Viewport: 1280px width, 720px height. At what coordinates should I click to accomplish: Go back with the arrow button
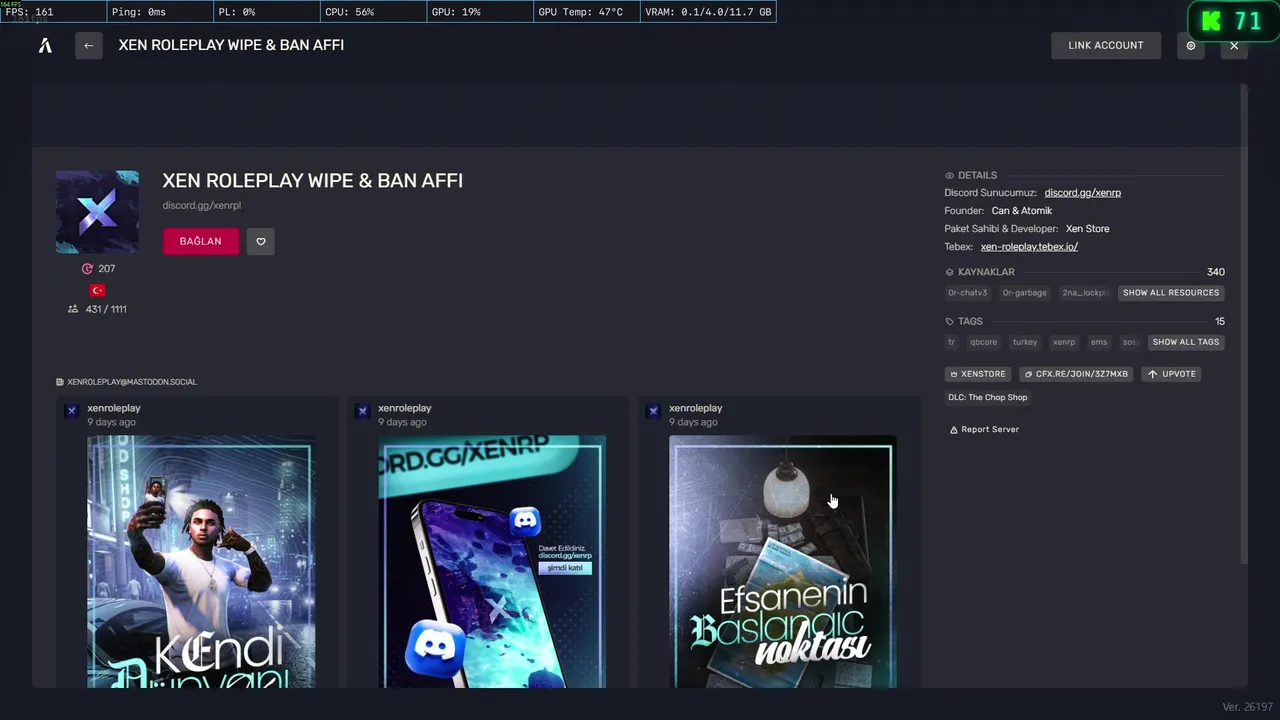tap(89, 45)
